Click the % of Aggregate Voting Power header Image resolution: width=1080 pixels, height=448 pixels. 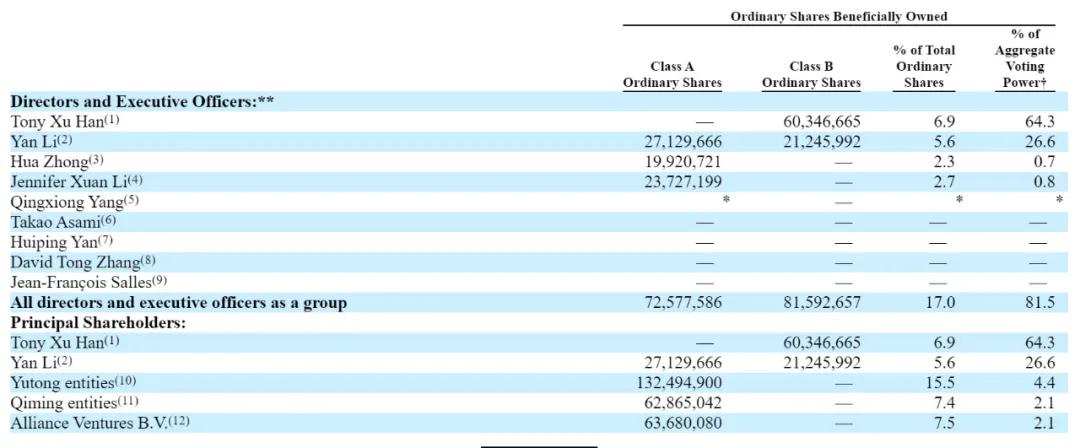tap(1025, 59)
